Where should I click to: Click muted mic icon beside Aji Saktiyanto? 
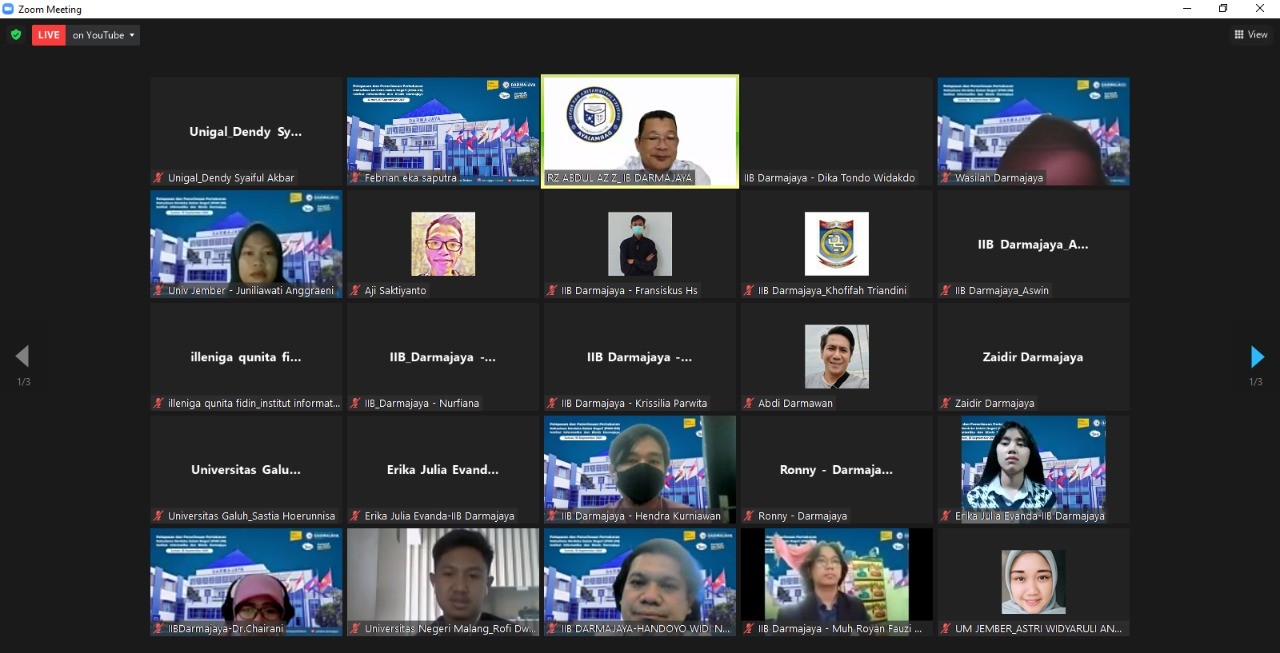click(355, 291)
